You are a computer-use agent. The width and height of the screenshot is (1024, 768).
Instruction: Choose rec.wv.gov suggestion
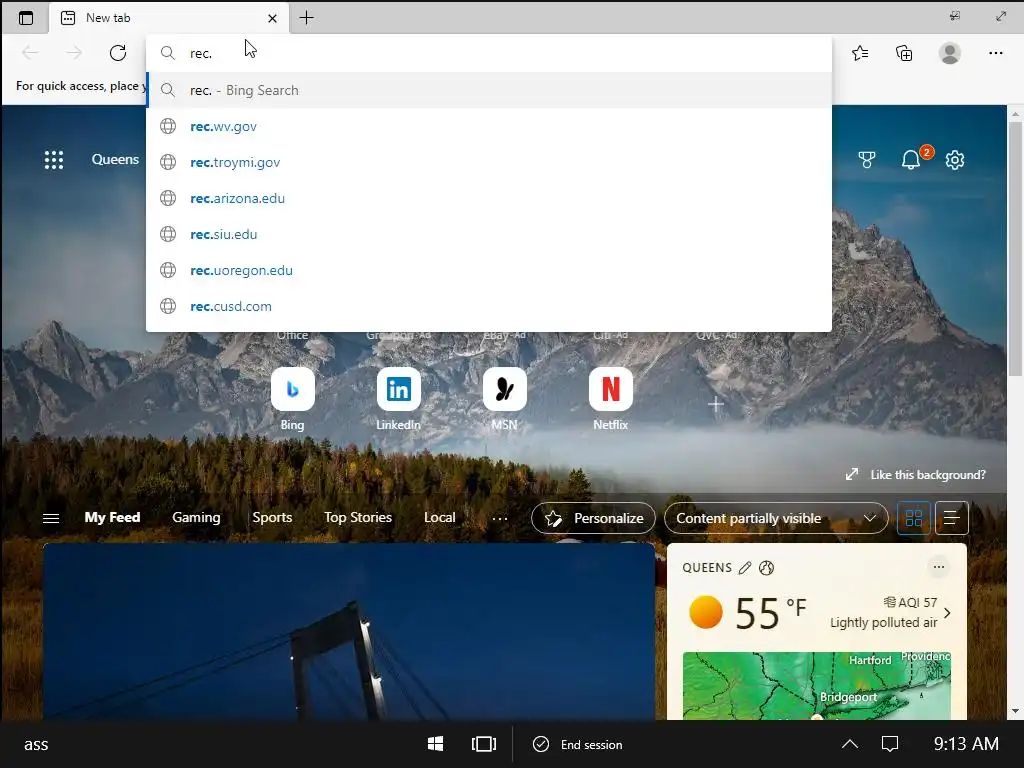tap(488, 126)
